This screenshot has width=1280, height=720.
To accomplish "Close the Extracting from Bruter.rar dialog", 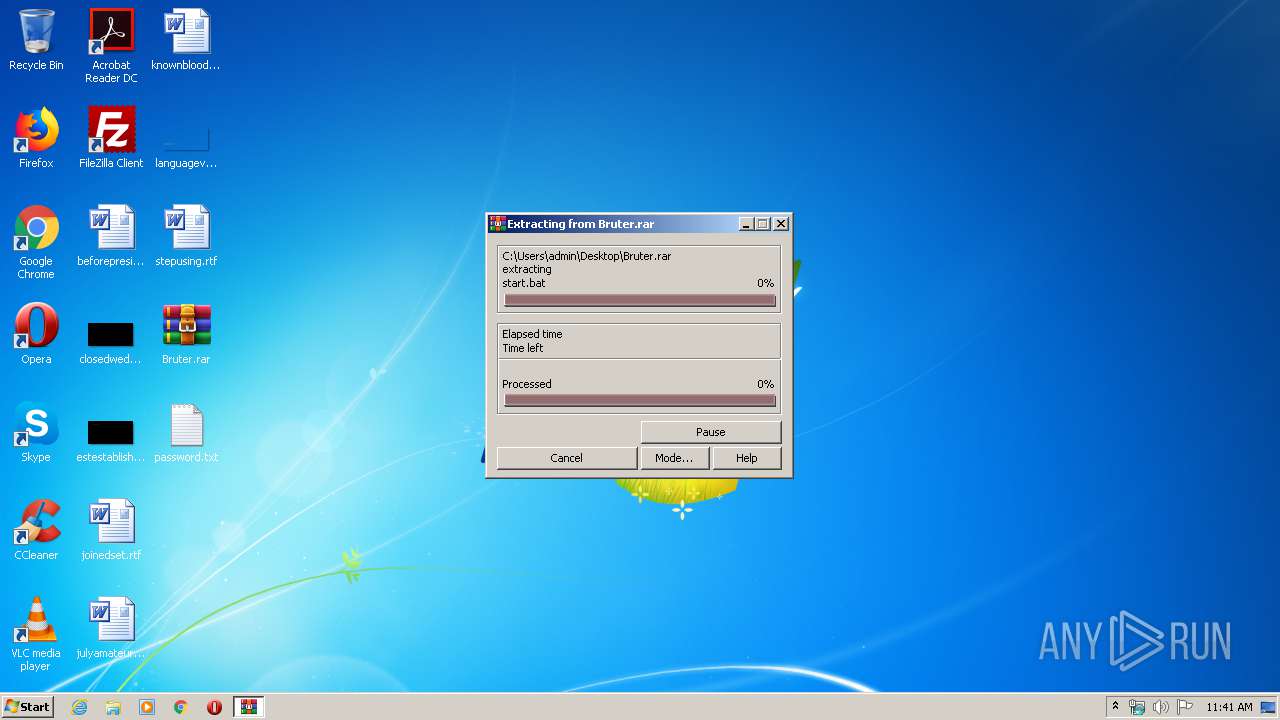I will click(x=781, y=224).
